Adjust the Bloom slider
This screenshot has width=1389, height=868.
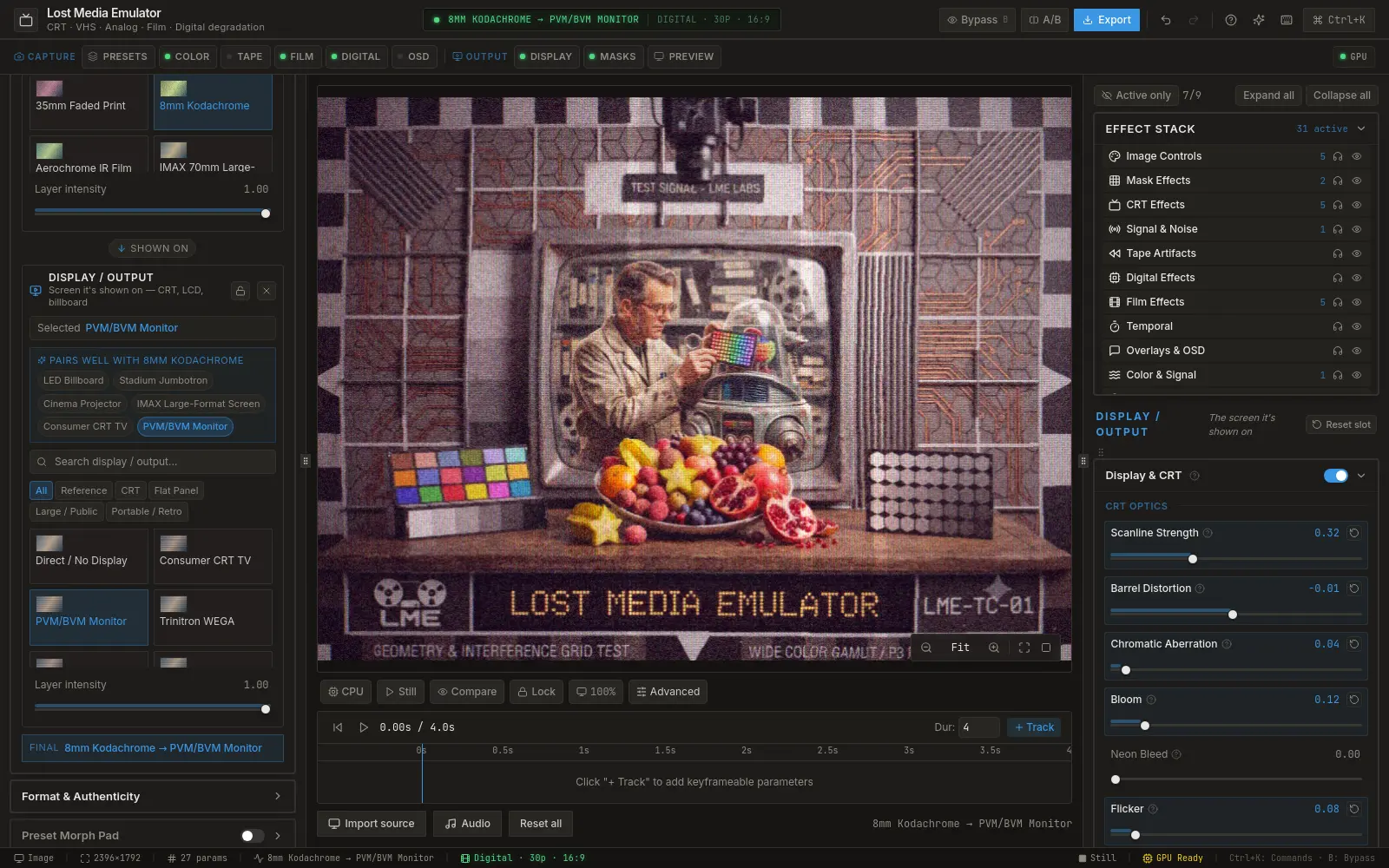tap(1235, 726)
